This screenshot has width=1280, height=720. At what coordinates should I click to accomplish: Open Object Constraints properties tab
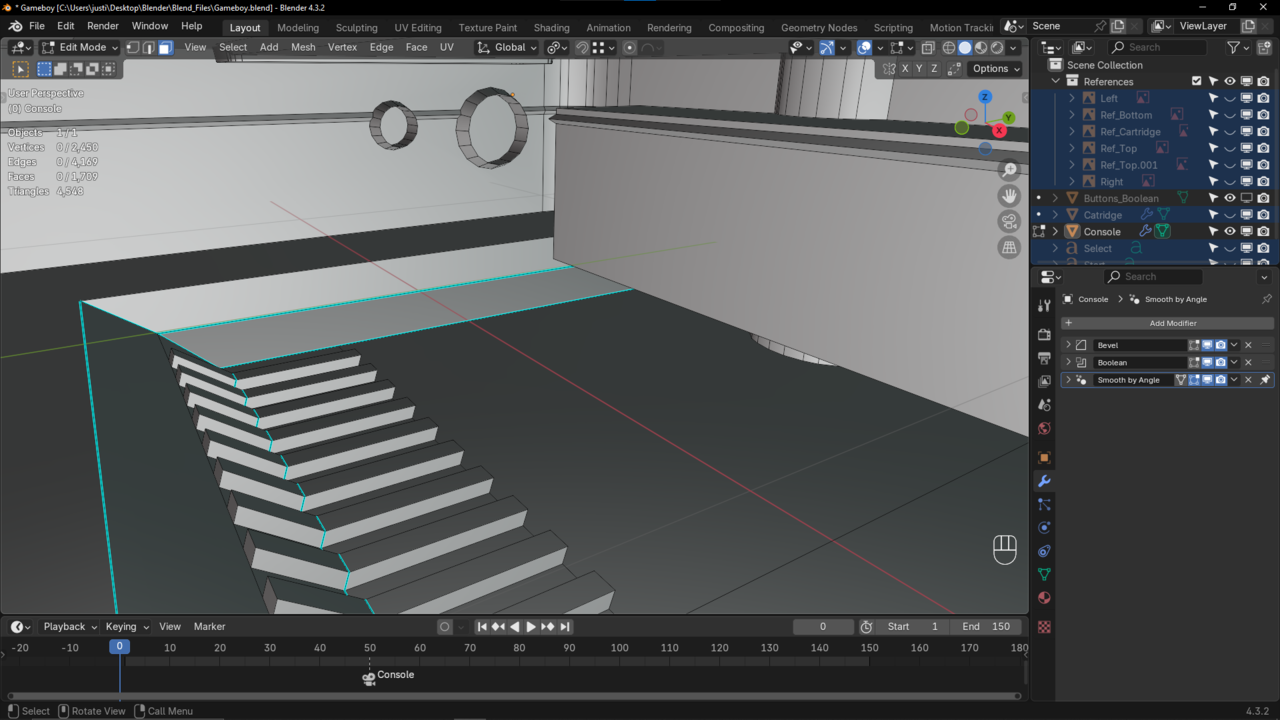point(1044,551)
